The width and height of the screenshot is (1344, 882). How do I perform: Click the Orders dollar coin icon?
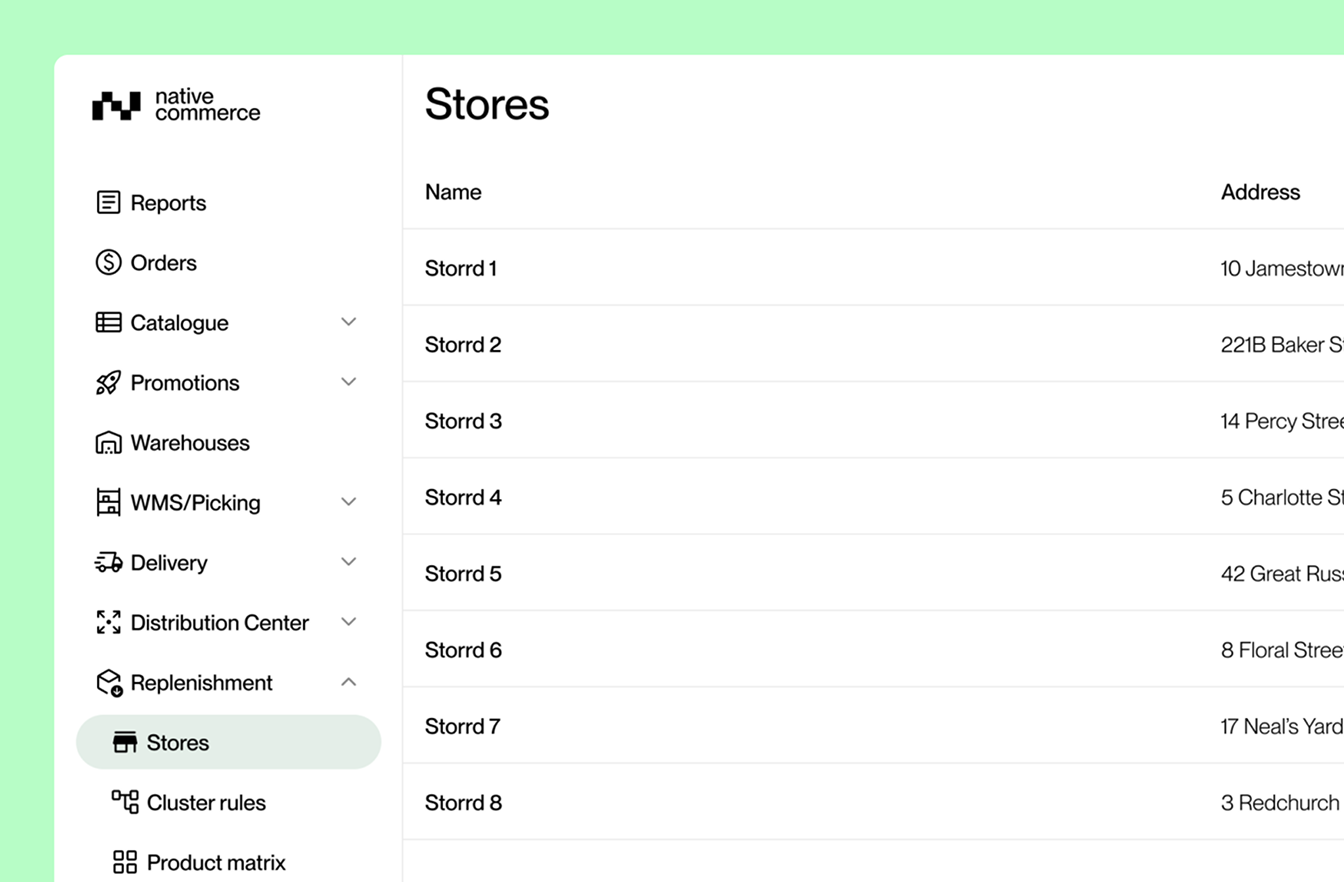[108, 263]
